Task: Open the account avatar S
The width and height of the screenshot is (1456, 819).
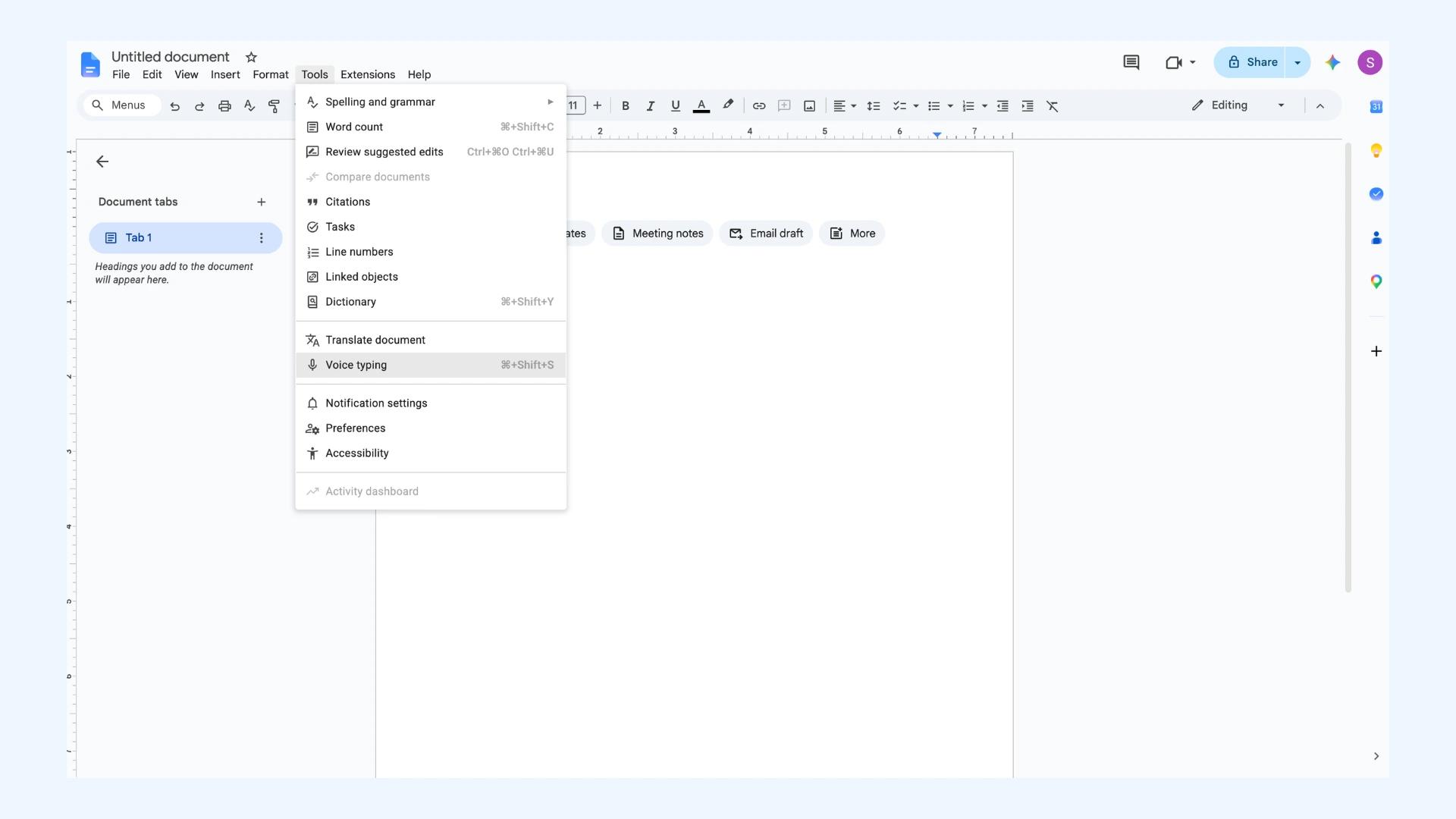Action: click(x=1370, y=62)
